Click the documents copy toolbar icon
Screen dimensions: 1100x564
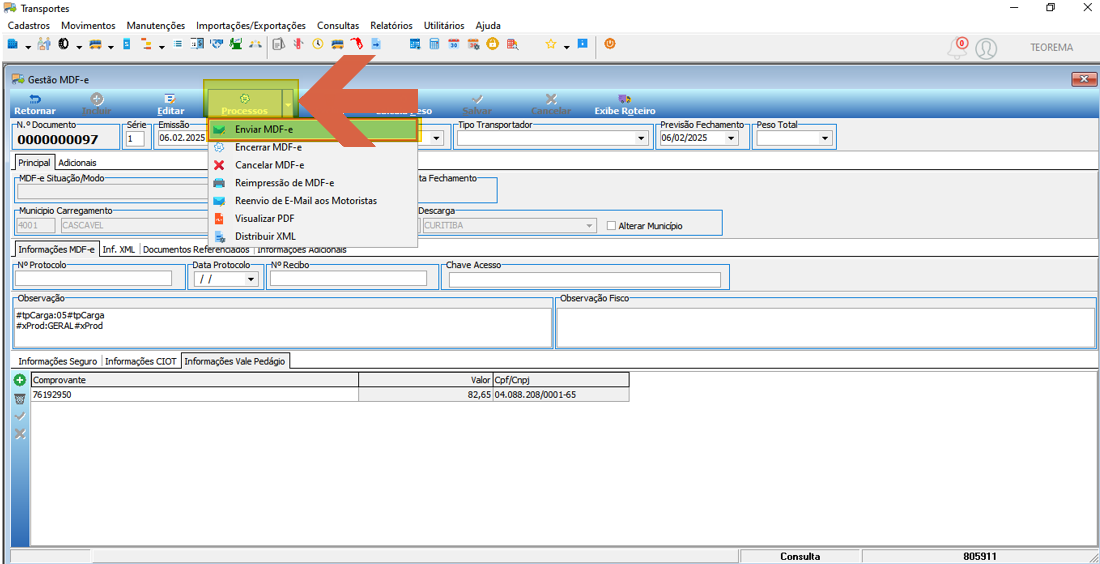coord(278,44)
